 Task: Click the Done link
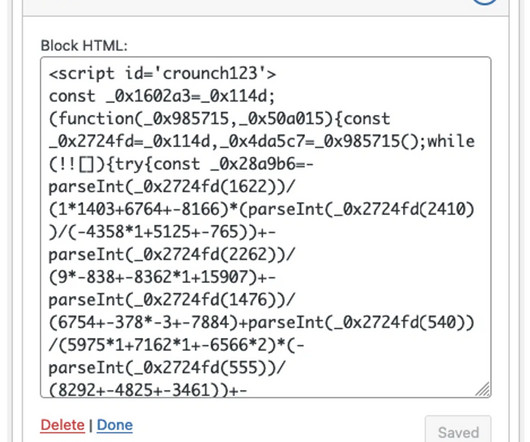tap(115, 425)
